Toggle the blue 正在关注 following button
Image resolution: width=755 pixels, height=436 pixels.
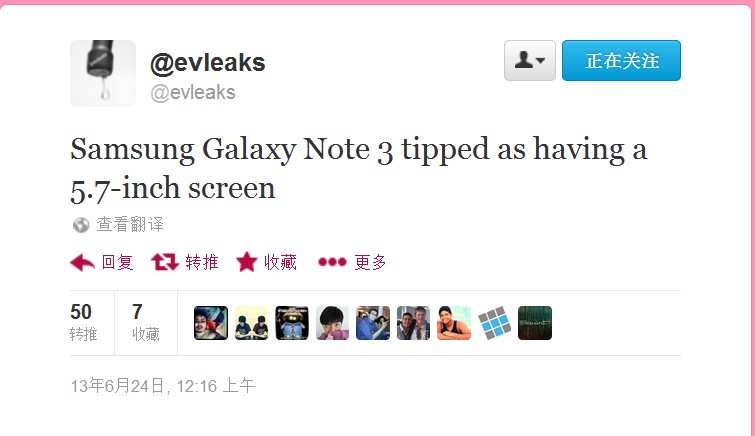tap(621, 61)
